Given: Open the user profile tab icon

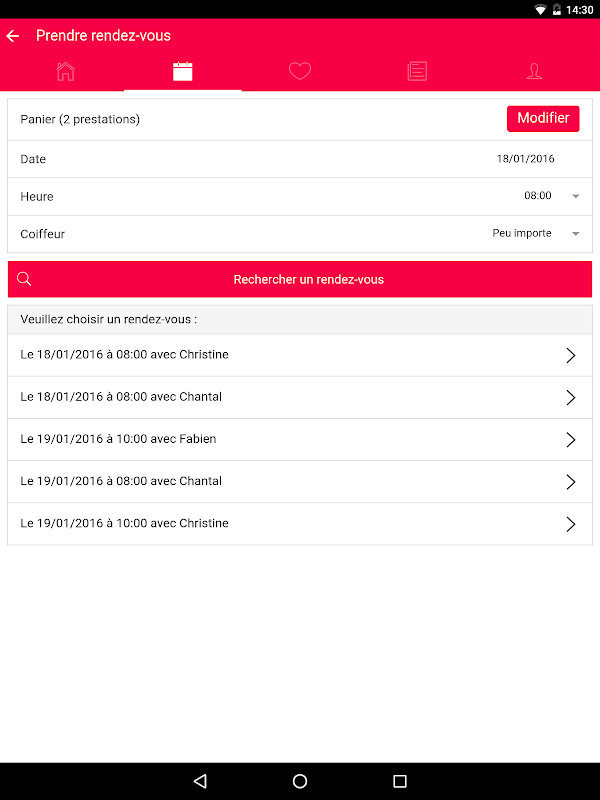Looking at the screenshot, I should pos(534,71).
